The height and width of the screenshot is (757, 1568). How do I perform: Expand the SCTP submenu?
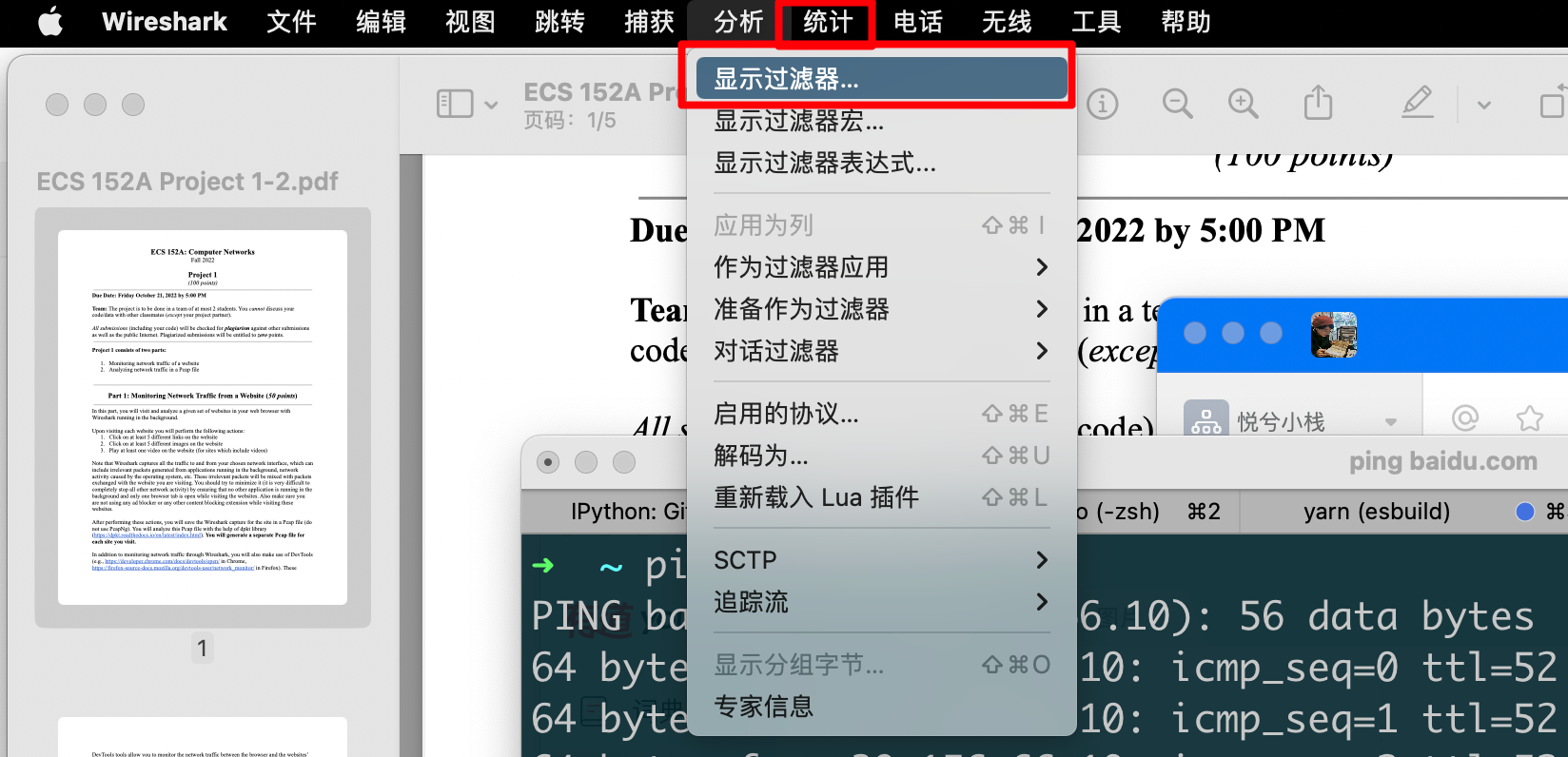[882, 560]
